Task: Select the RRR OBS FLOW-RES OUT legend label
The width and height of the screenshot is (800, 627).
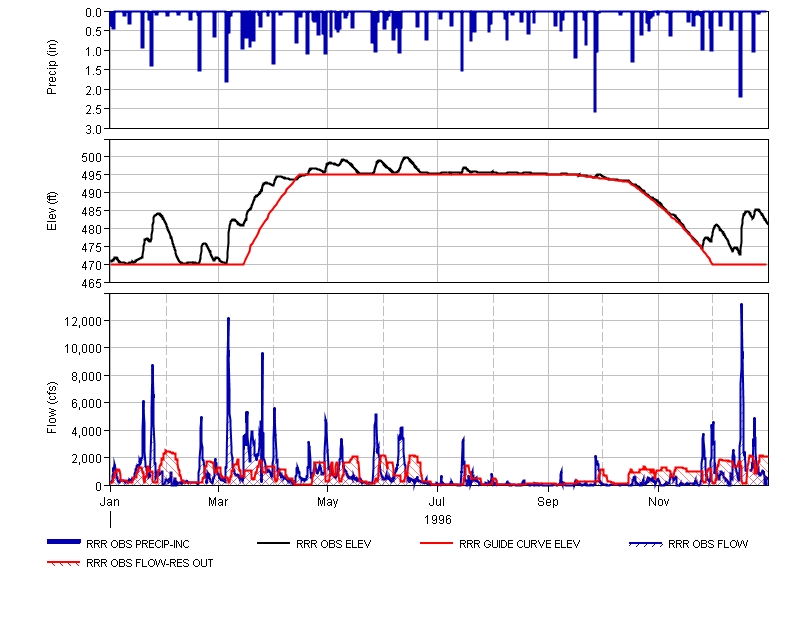Action: 150,563
